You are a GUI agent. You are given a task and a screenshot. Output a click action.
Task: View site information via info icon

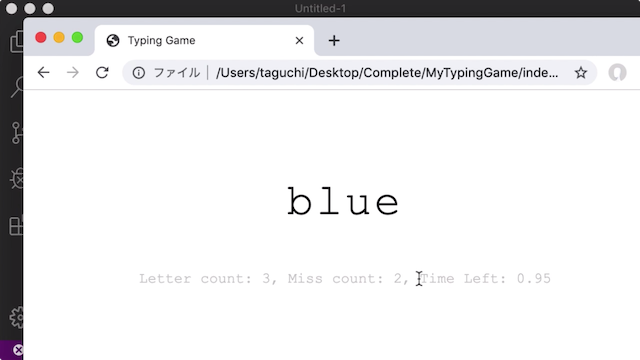pos(139,73)
